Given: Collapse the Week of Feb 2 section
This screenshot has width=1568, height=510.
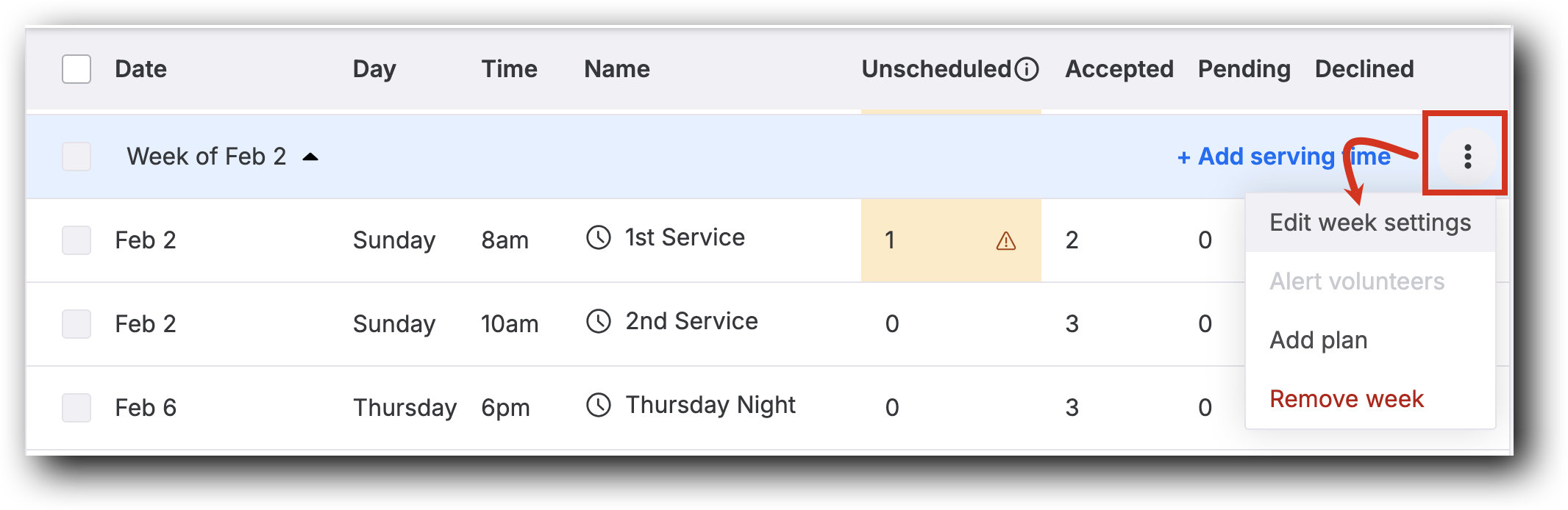Looking at the screenshot, I should (310, 155).
